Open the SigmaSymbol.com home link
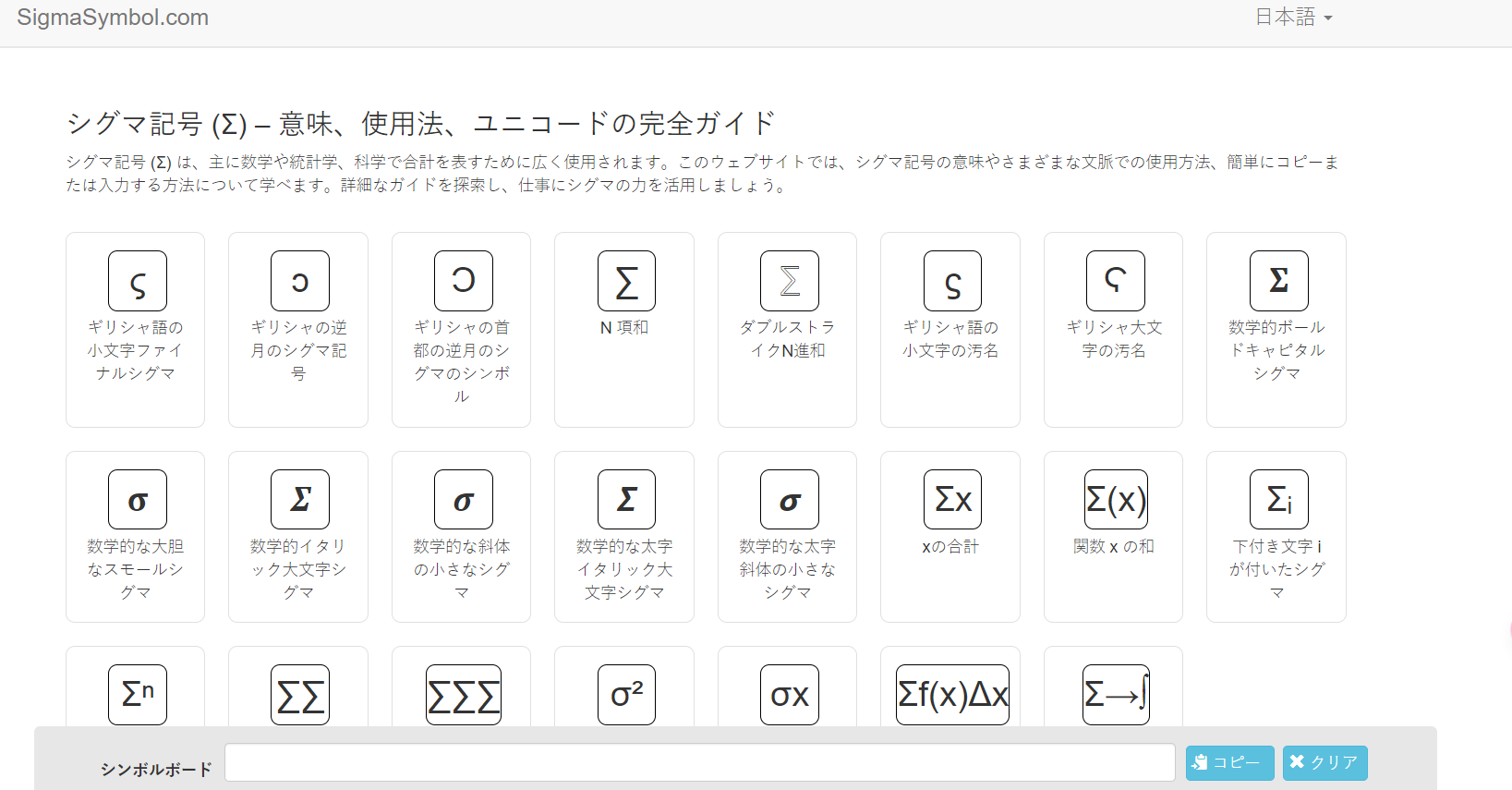 (x=113, y=18)
